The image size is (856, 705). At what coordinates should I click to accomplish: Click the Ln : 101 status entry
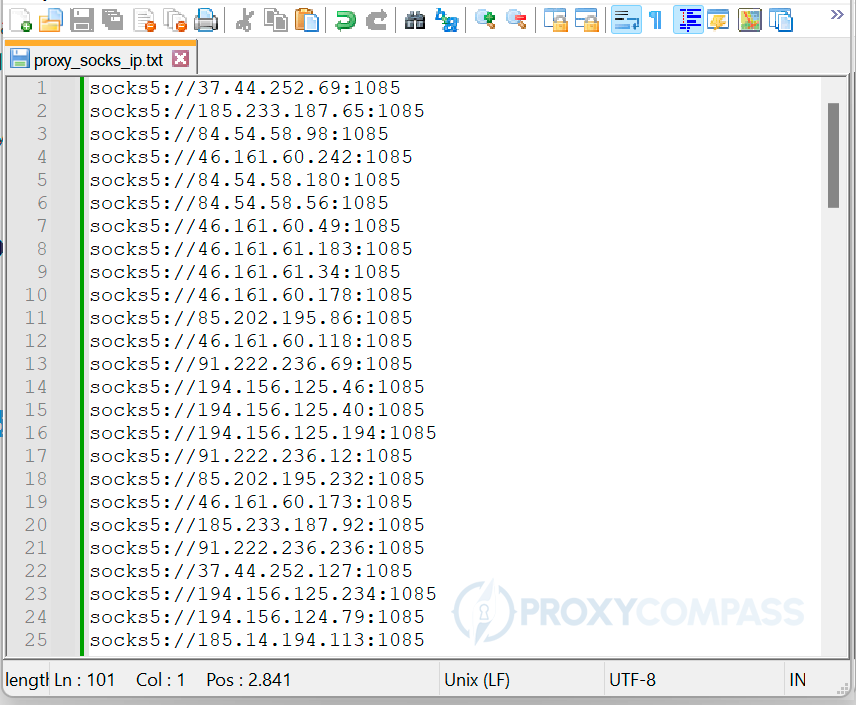click(x=85, y=680)
